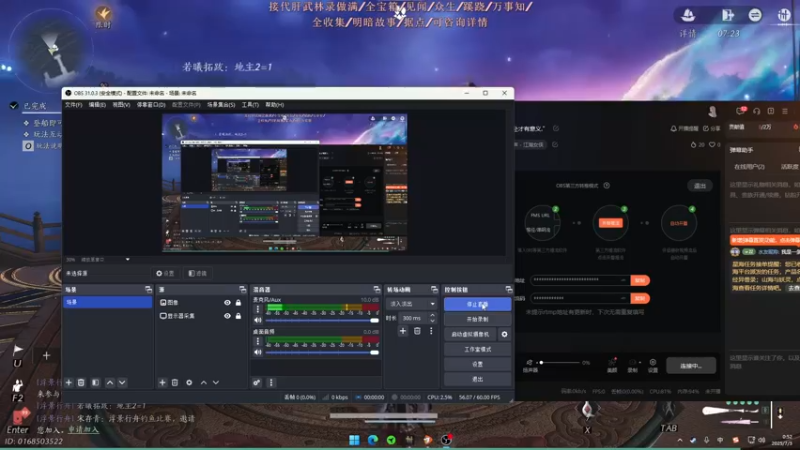
Task: Open 场景集合(S) menu in OBS
Action: point(221,105)
